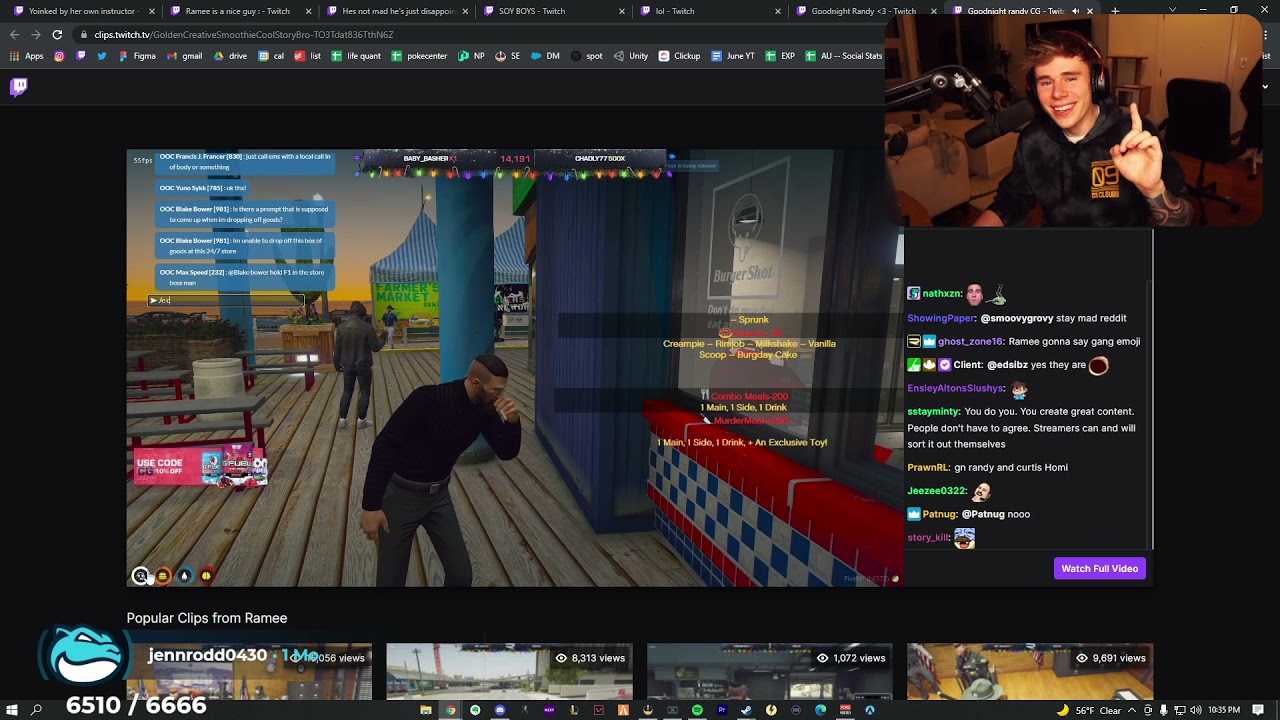Open the Unity bookmark

click(630, 56)
